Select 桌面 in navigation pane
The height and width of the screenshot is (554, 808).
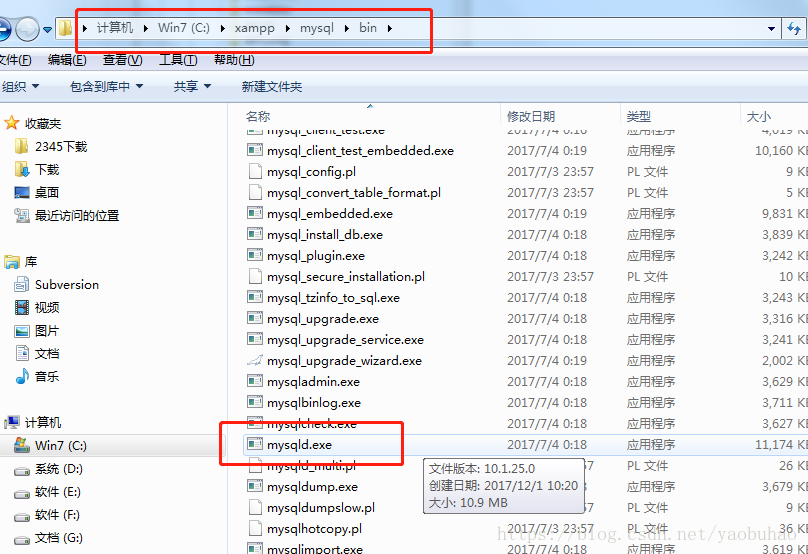pyautogui.click(x=37, y=193)
